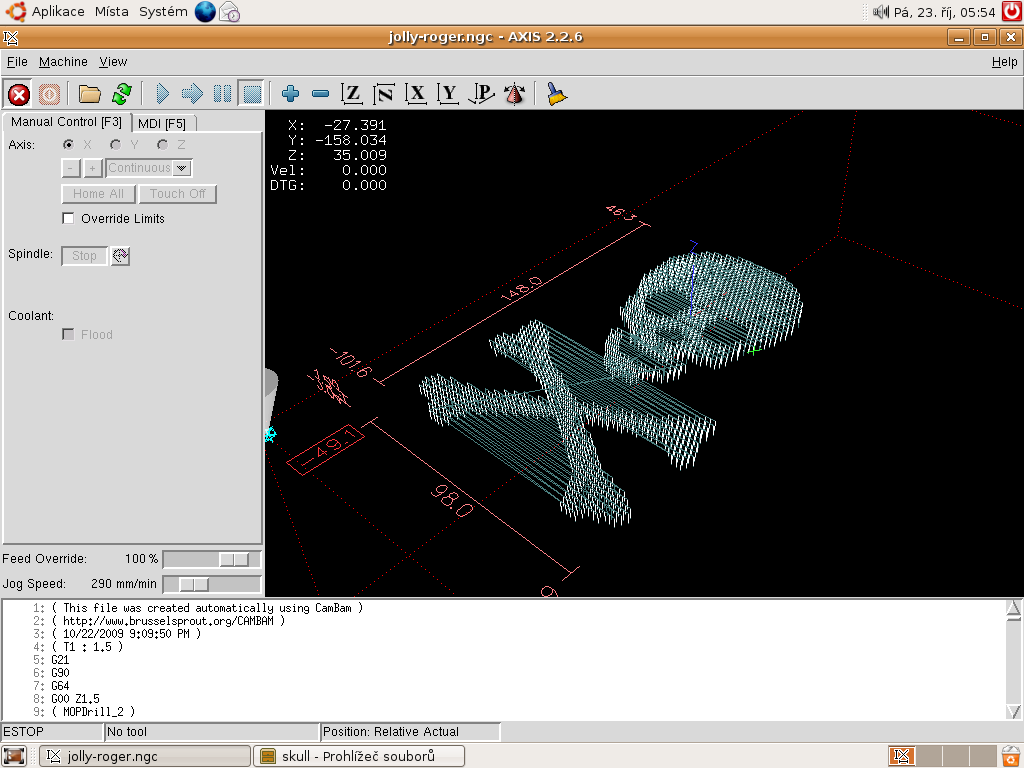Open the Machine menu
The height and width of the screenshot is (768, 1024).
click(63, 62)
